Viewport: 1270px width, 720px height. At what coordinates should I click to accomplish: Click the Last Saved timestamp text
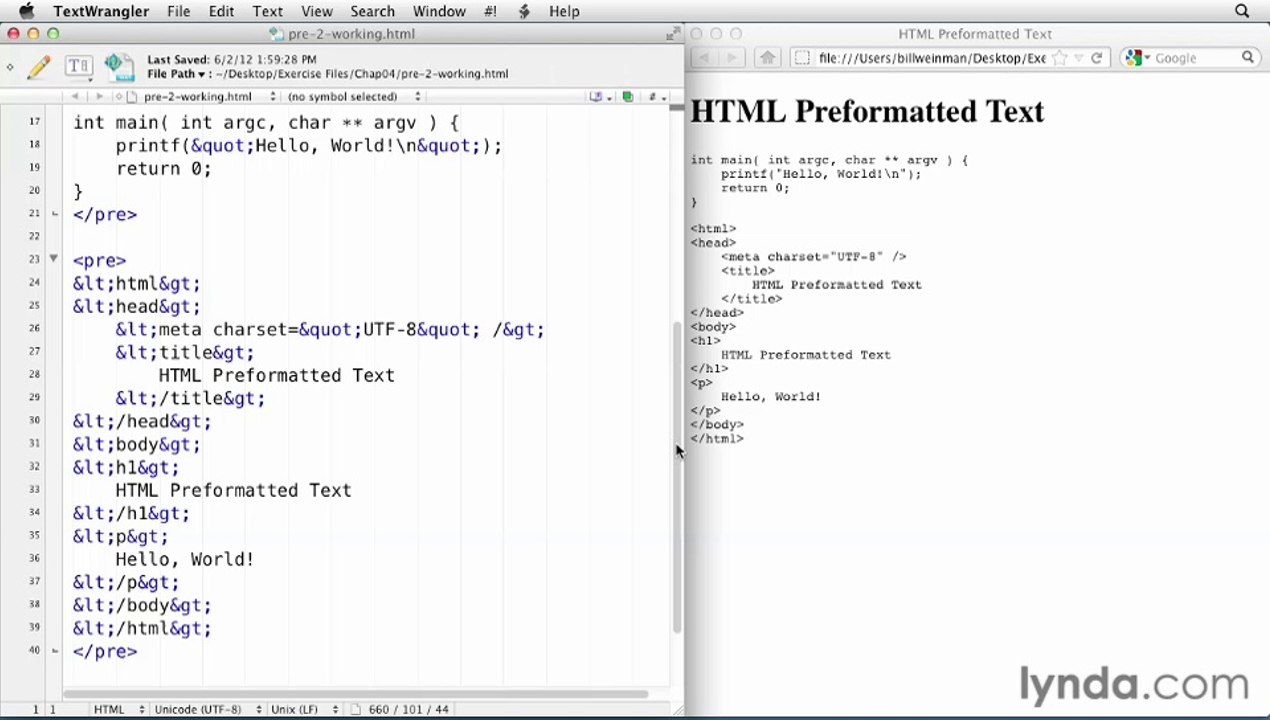[232, 59]
